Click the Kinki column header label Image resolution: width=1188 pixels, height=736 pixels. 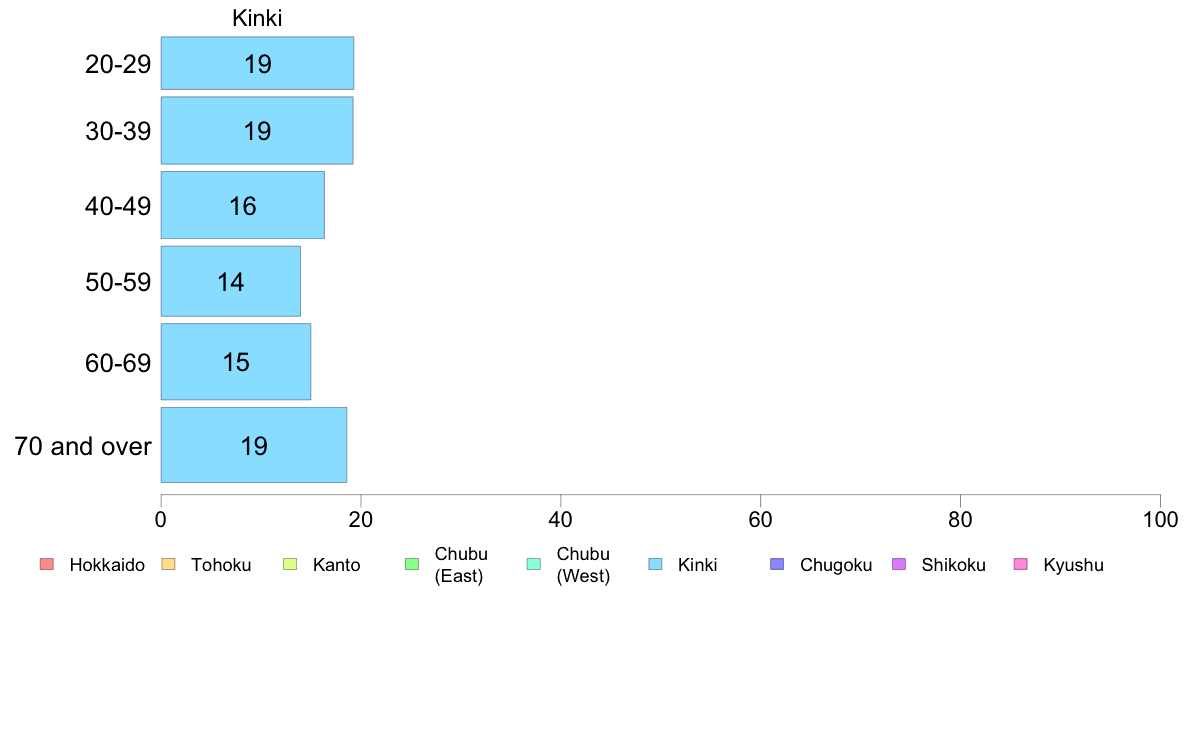[257, 18]
